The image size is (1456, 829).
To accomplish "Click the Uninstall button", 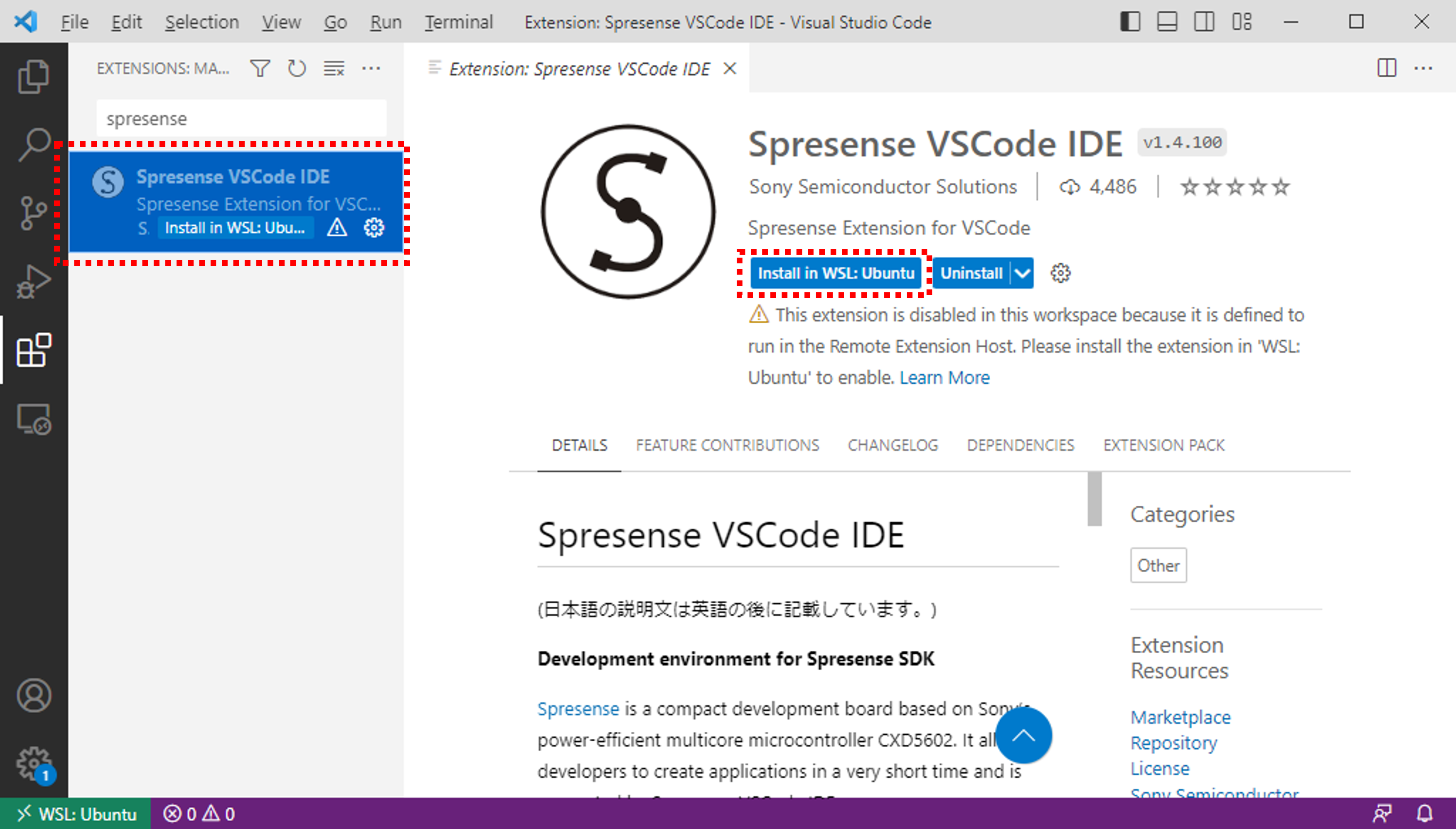I will coord(972,273).
